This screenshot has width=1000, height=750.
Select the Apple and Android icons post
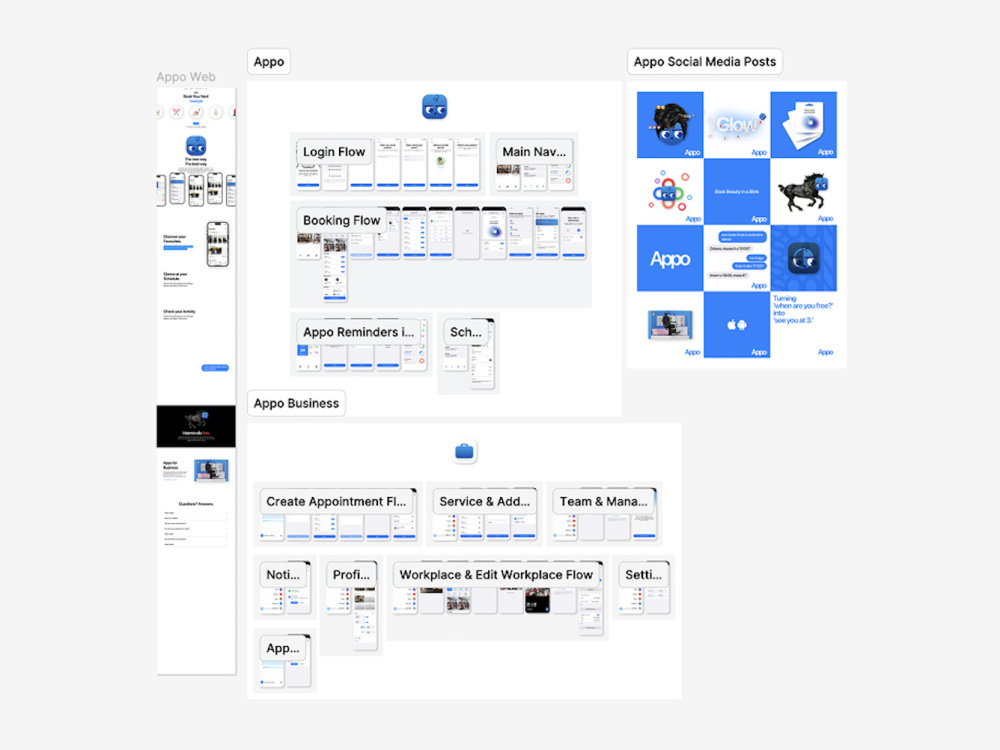[737, 325]
